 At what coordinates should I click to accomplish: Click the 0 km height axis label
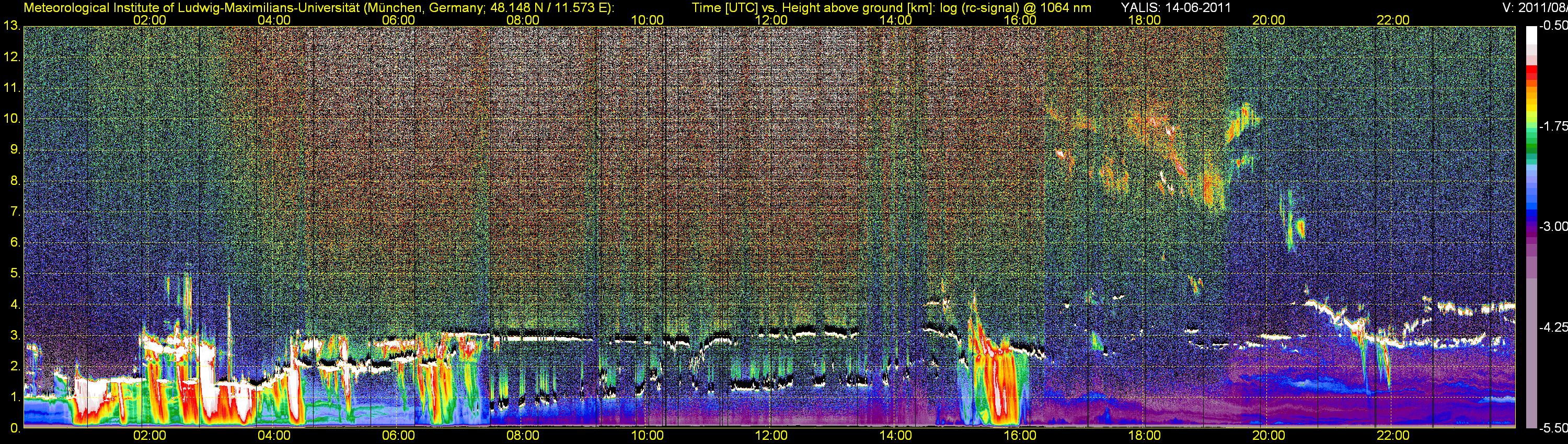click(x=14, y=428)
